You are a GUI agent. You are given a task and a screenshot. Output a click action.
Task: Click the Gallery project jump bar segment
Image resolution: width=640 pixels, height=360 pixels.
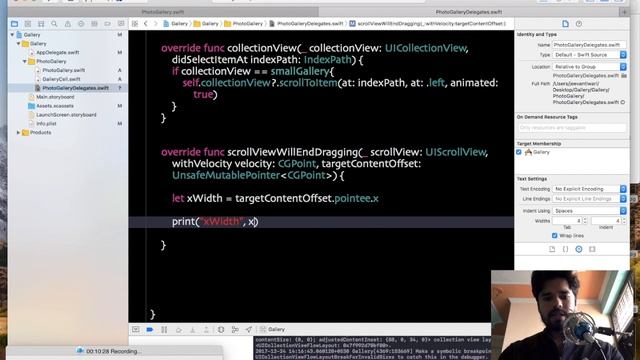(x=176, y=24)
